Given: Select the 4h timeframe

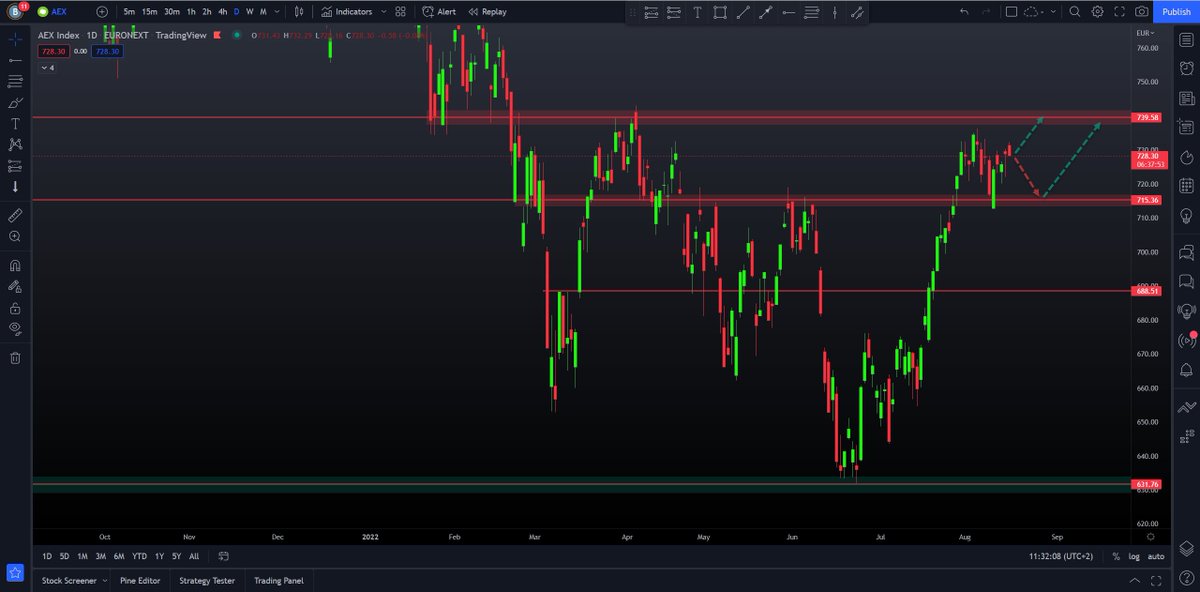Looking at the screenshot, I should point(222,12).
